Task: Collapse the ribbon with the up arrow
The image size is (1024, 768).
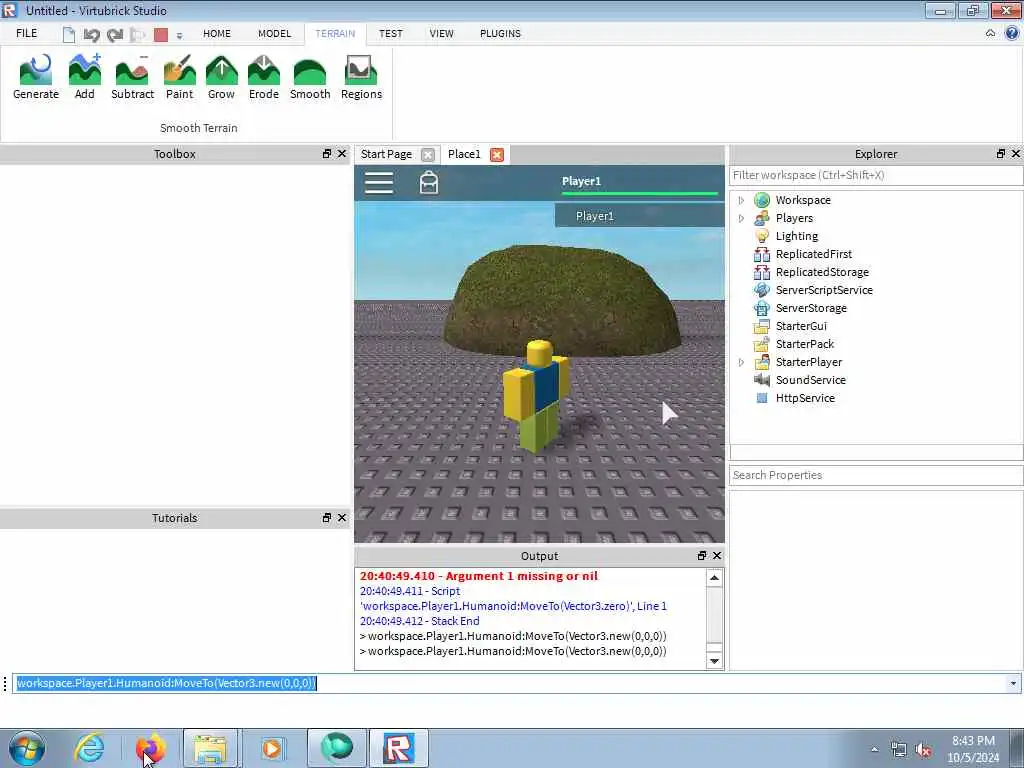Action: tap(990, 33)
